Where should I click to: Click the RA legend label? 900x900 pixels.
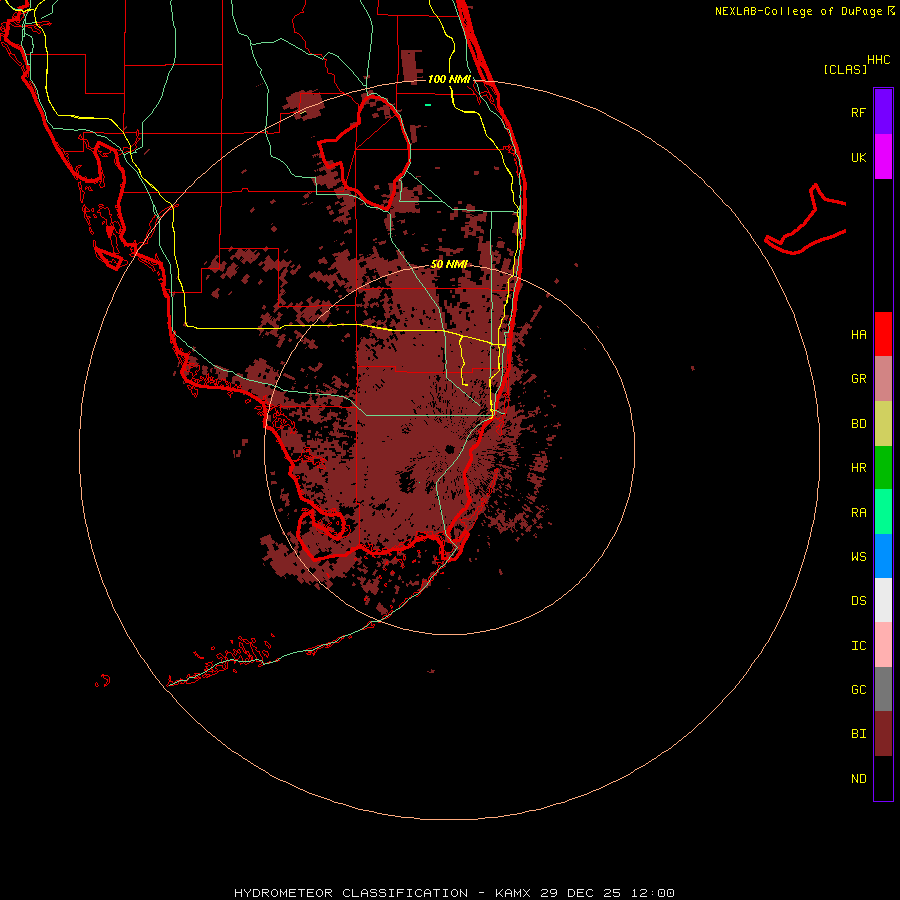858,513
